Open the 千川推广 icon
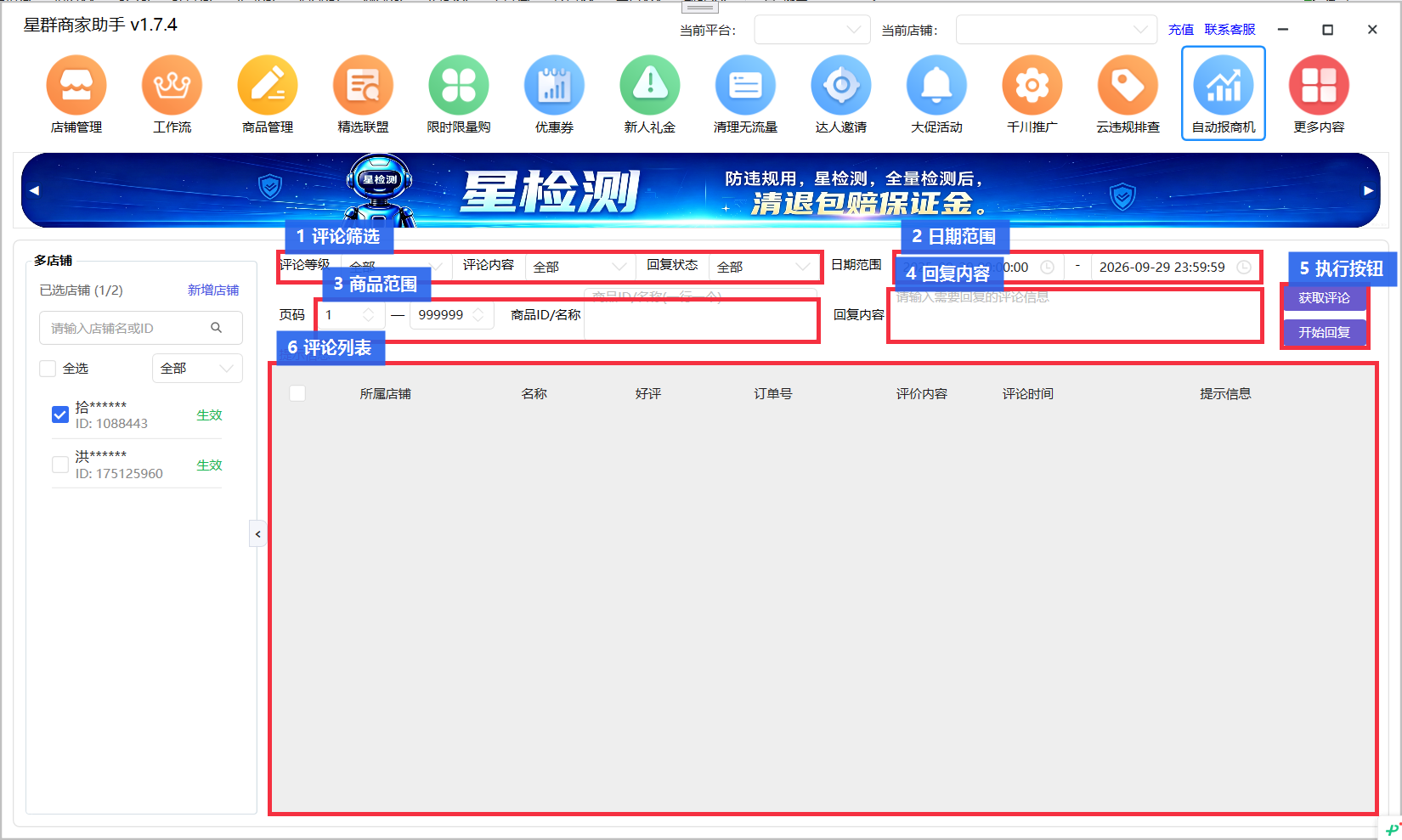This screenshot has height=840, width=1402. click(1032, 94)
